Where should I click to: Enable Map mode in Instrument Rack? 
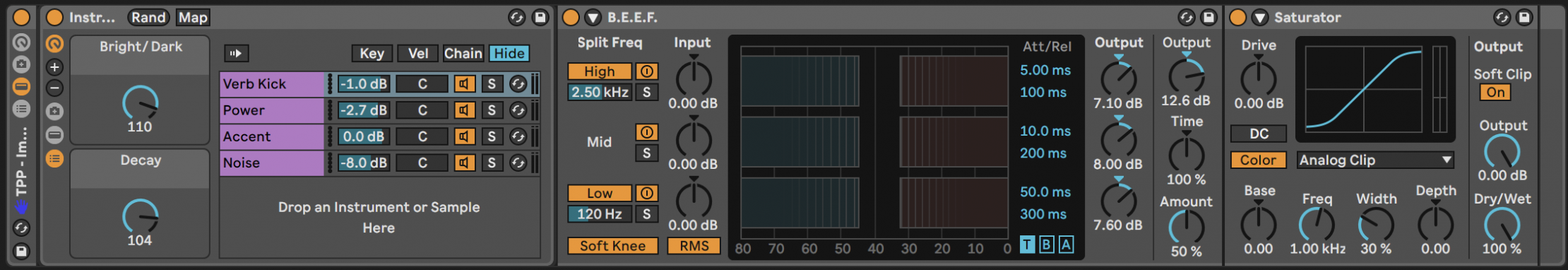point(193,18)
